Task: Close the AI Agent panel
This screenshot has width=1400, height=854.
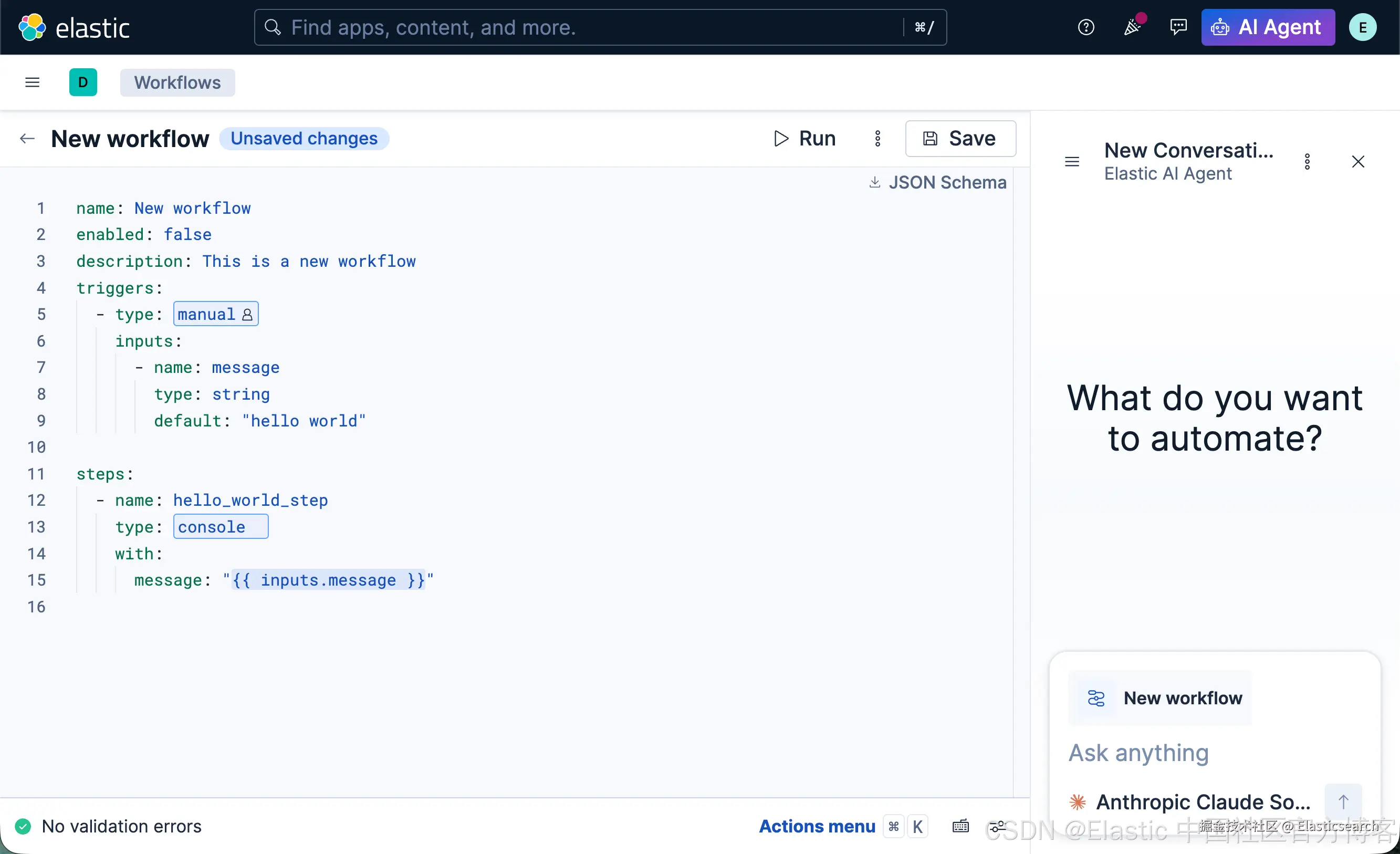Action: coord(1358,162)
